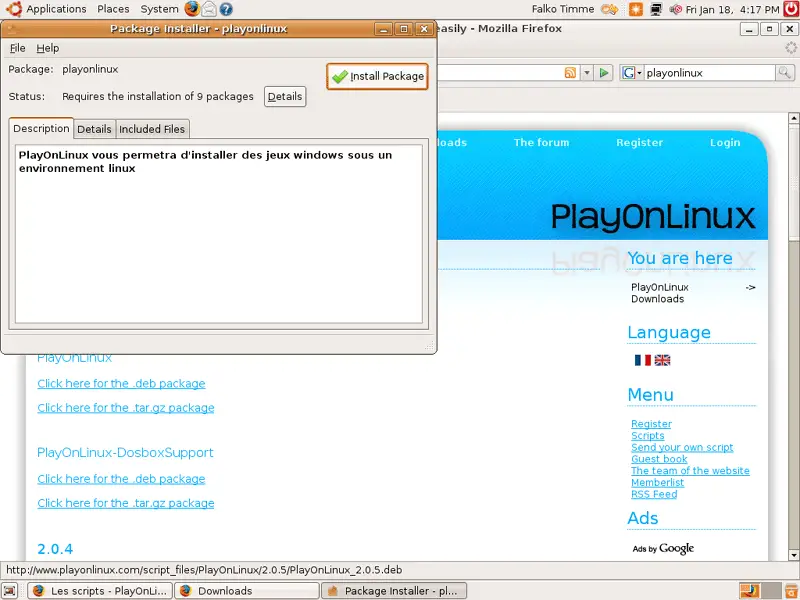This screenshot has height=600, width=800.
Task: Open the Send your own script link
Action: click(682, 447)
